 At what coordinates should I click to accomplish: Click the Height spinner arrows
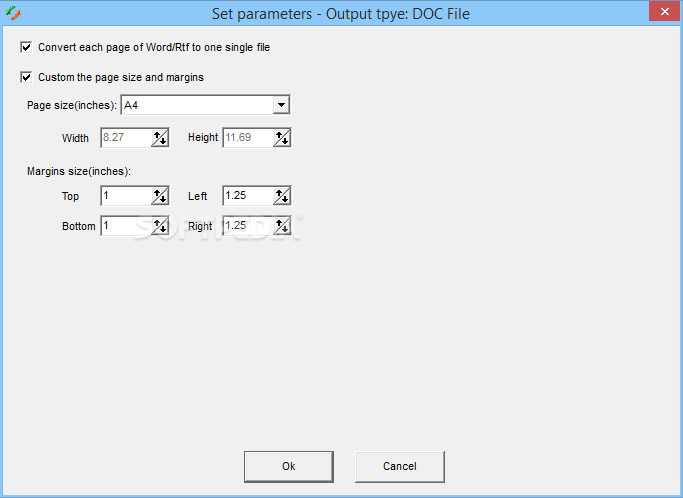pyautogui.click(x=281, y=138)
